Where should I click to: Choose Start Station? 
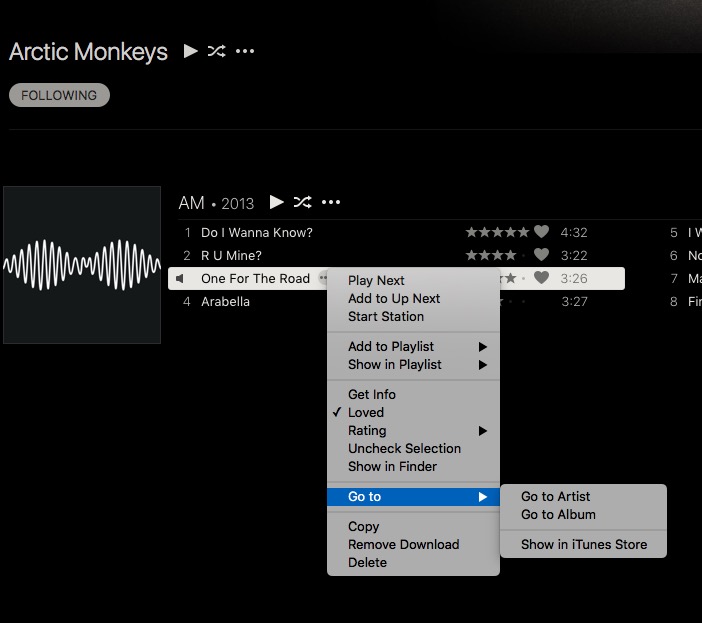click(x=413, y=316)
